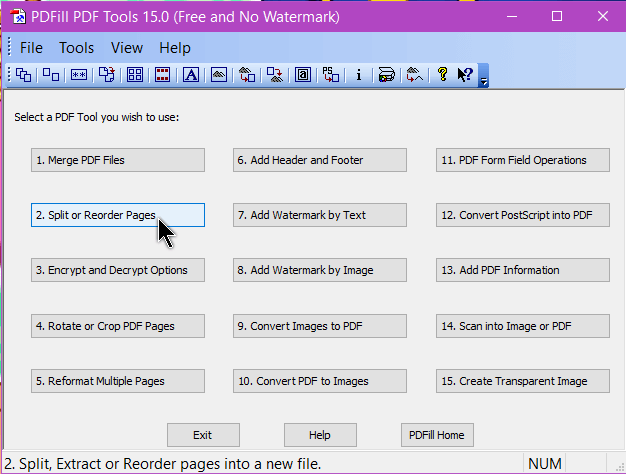Open the File menu

click(x=31, y=48)
